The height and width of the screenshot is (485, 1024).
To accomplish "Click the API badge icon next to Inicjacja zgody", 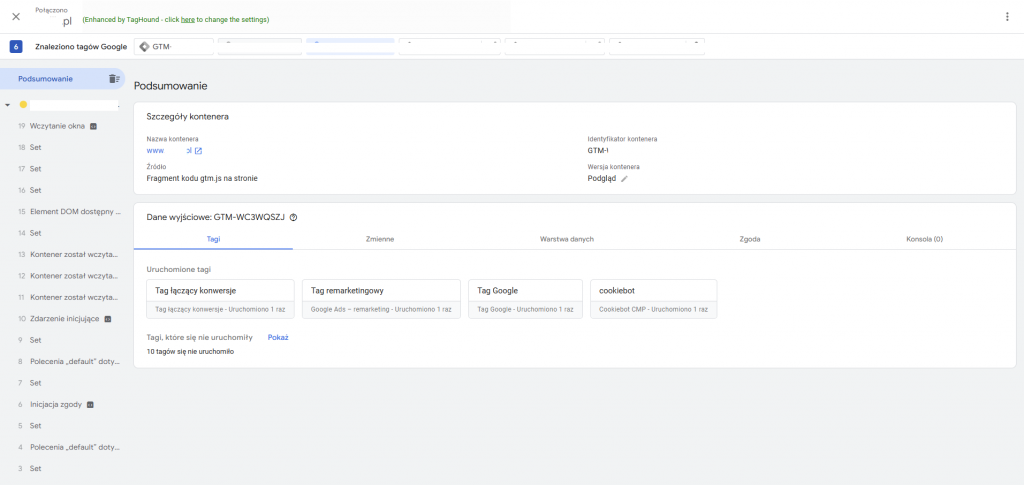I will click(x=90, y=405).
